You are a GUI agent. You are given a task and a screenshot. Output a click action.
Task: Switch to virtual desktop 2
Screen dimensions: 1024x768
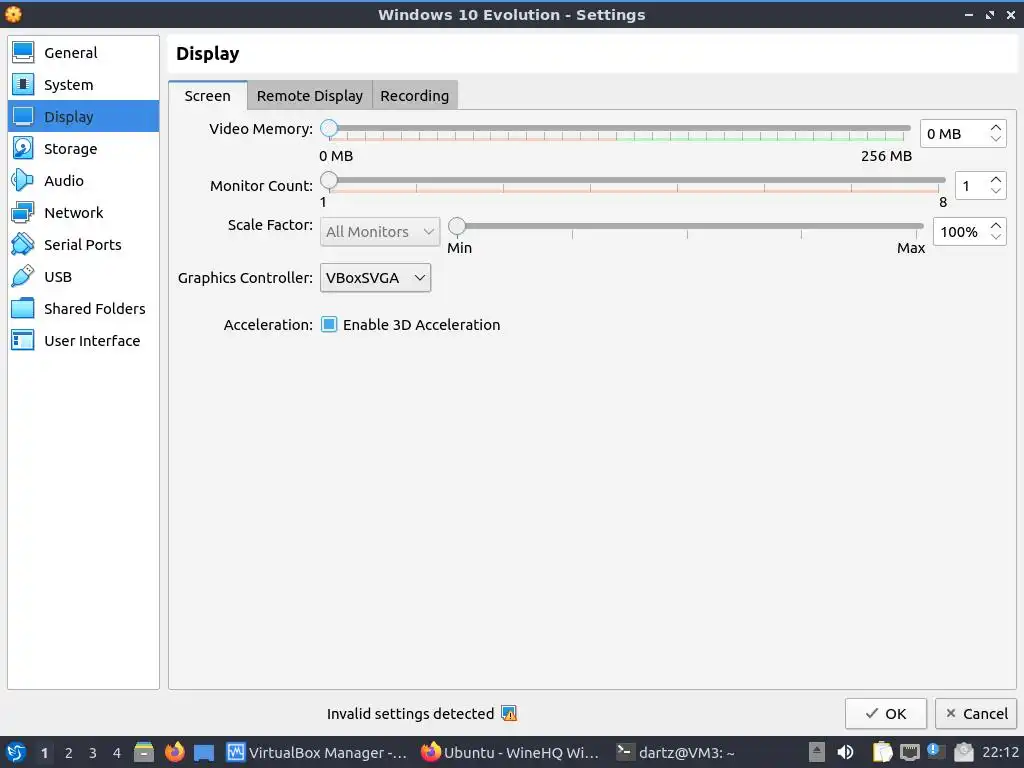69,753
